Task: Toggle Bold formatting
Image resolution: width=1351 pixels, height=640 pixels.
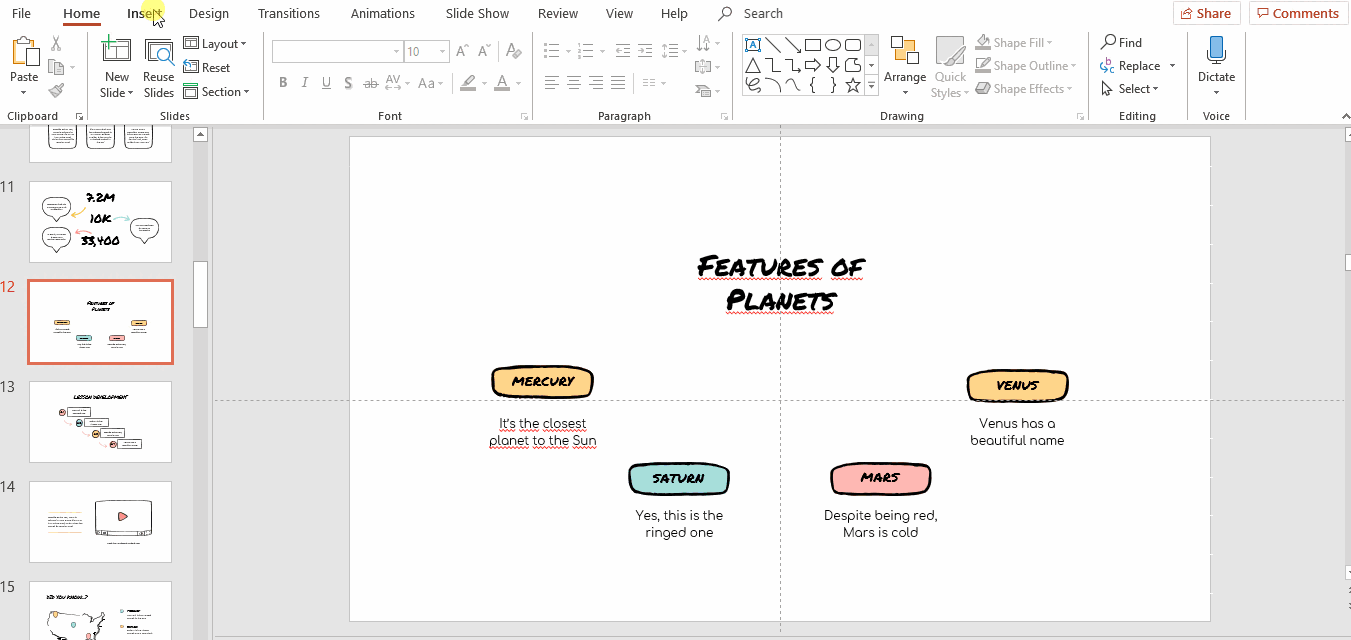Action: pyautogui.click(x=283, y=83)
